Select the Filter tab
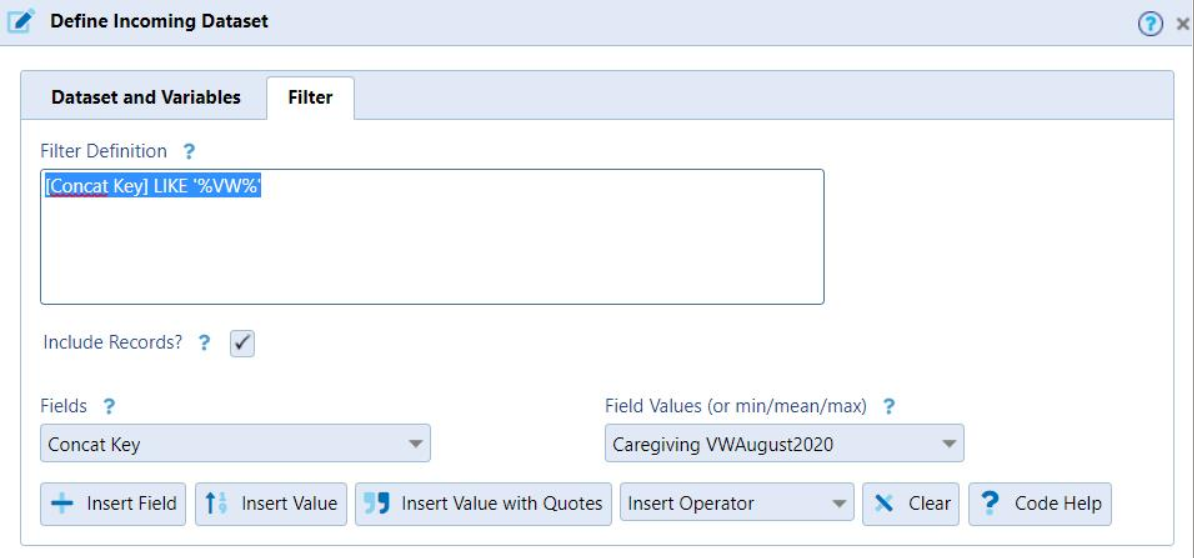Image resolution: width=1194 pixels, height=558 pixels. pyautogui.click(x=310, y=98)
